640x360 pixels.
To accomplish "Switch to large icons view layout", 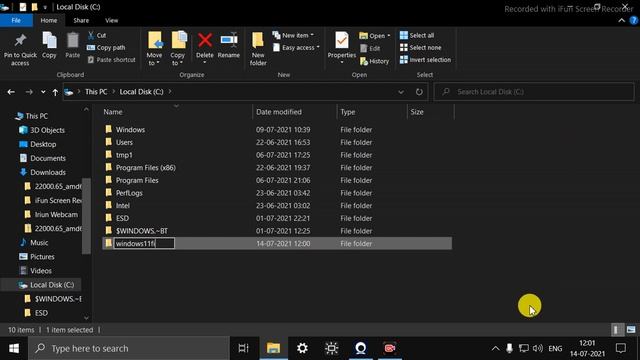I will click(631, 330).
